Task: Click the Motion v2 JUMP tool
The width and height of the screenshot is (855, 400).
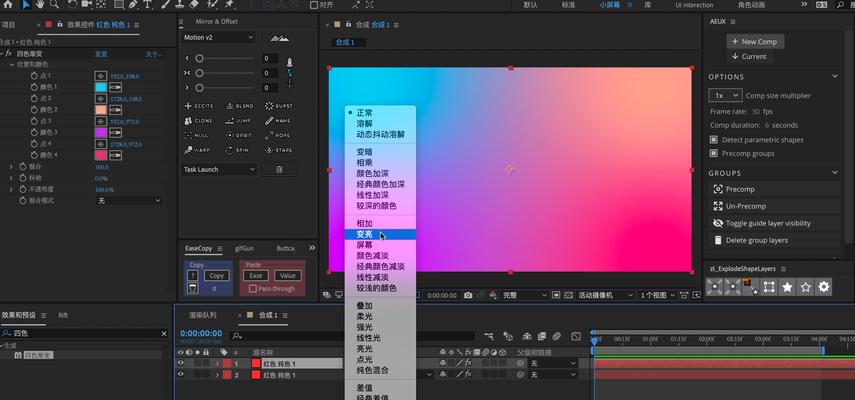Action: click(240, 120)
